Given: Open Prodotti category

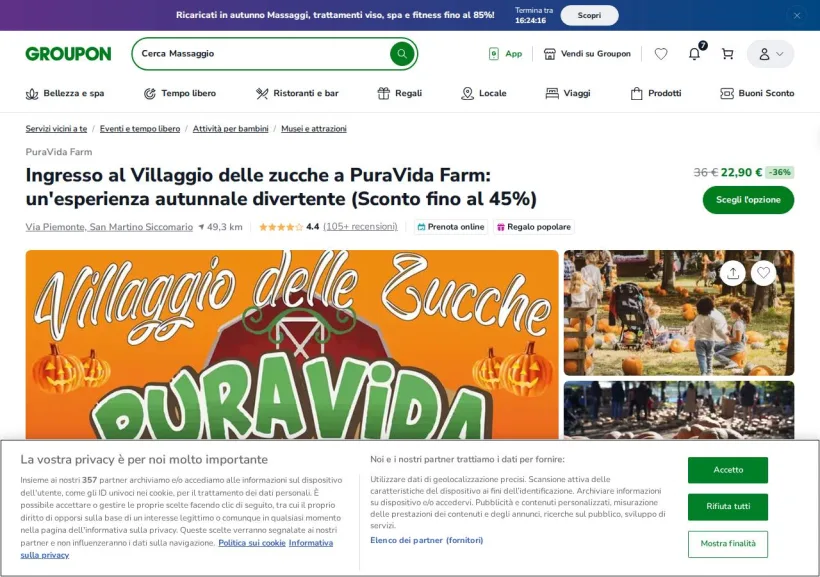Looking at the screenshot, I should click(x=656, y=94).
